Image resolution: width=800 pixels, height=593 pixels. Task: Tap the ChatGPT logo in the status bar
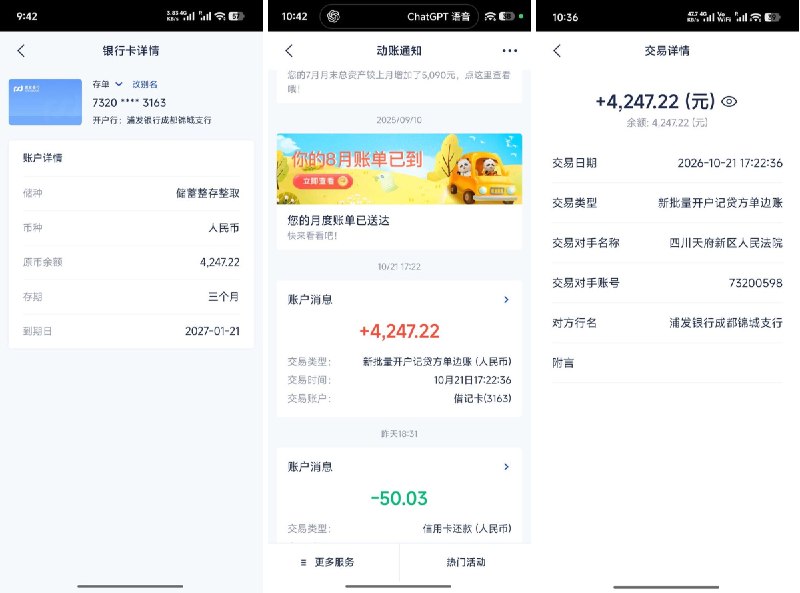coord(333,16)
